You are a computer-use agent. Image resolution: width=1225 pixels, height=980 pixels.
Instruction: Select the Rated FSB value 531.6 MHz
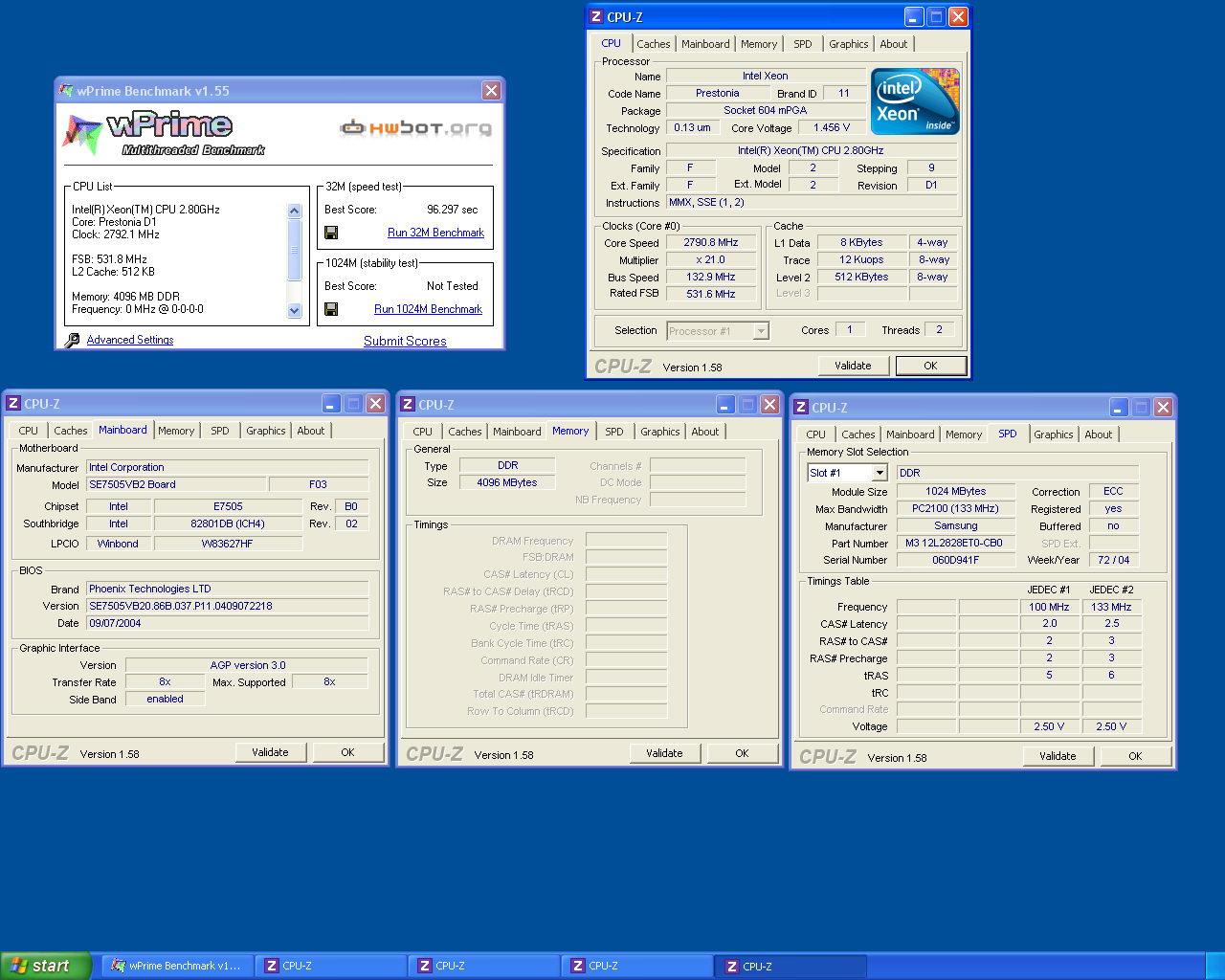(x=711, y=295)
